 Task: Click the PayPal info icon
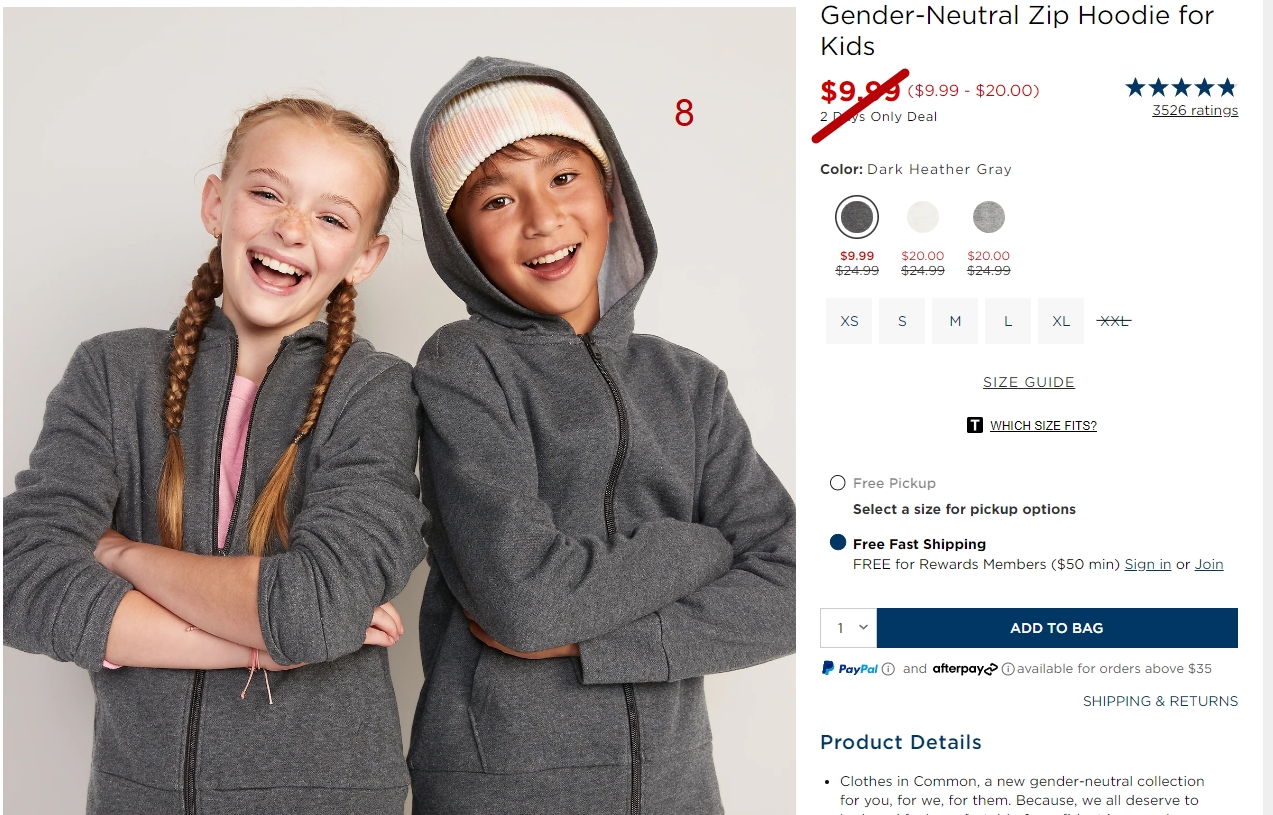coord(889,669)
